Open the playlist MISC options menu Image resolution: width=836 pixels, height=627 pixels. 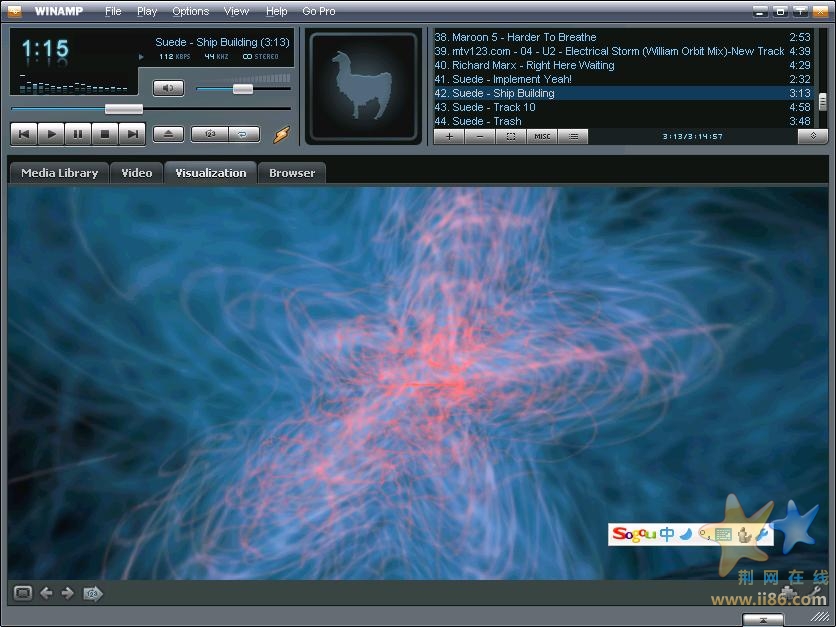[542, 136]
